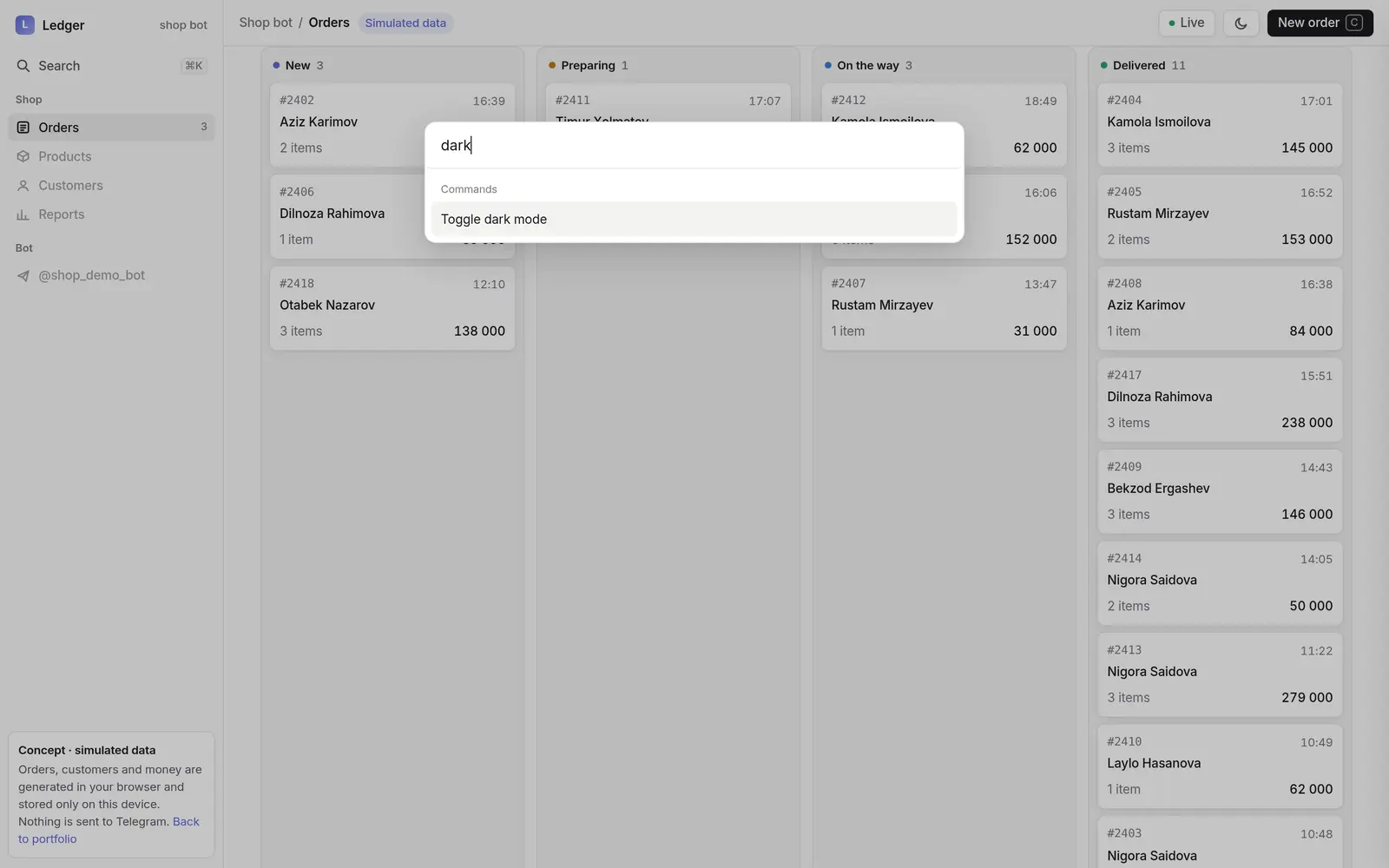Open the Reports section
Image resolution: width=1389 pixels, height=868 pixels.
111,214
